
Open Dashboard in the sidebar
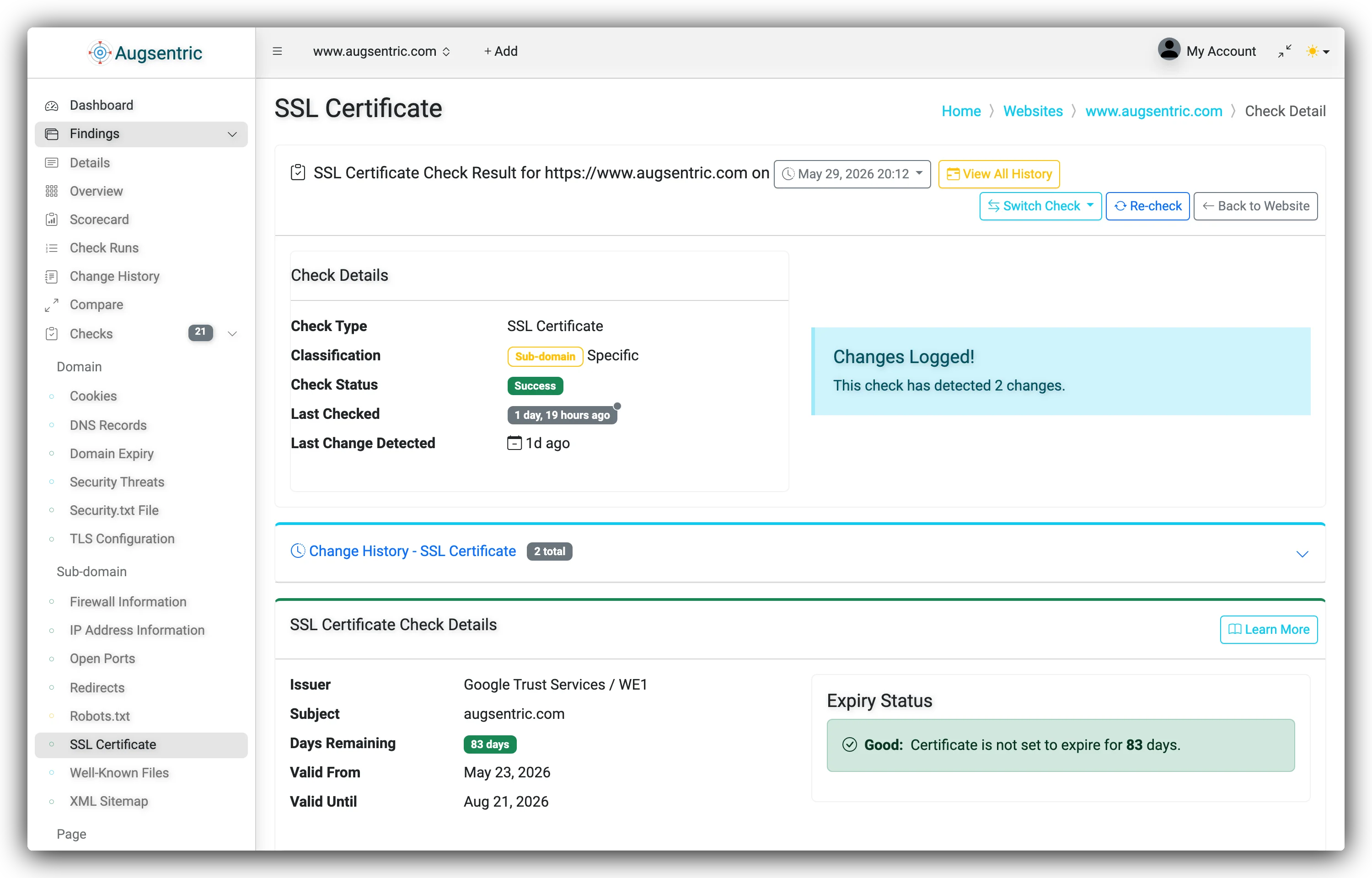(x=141, y=105)
